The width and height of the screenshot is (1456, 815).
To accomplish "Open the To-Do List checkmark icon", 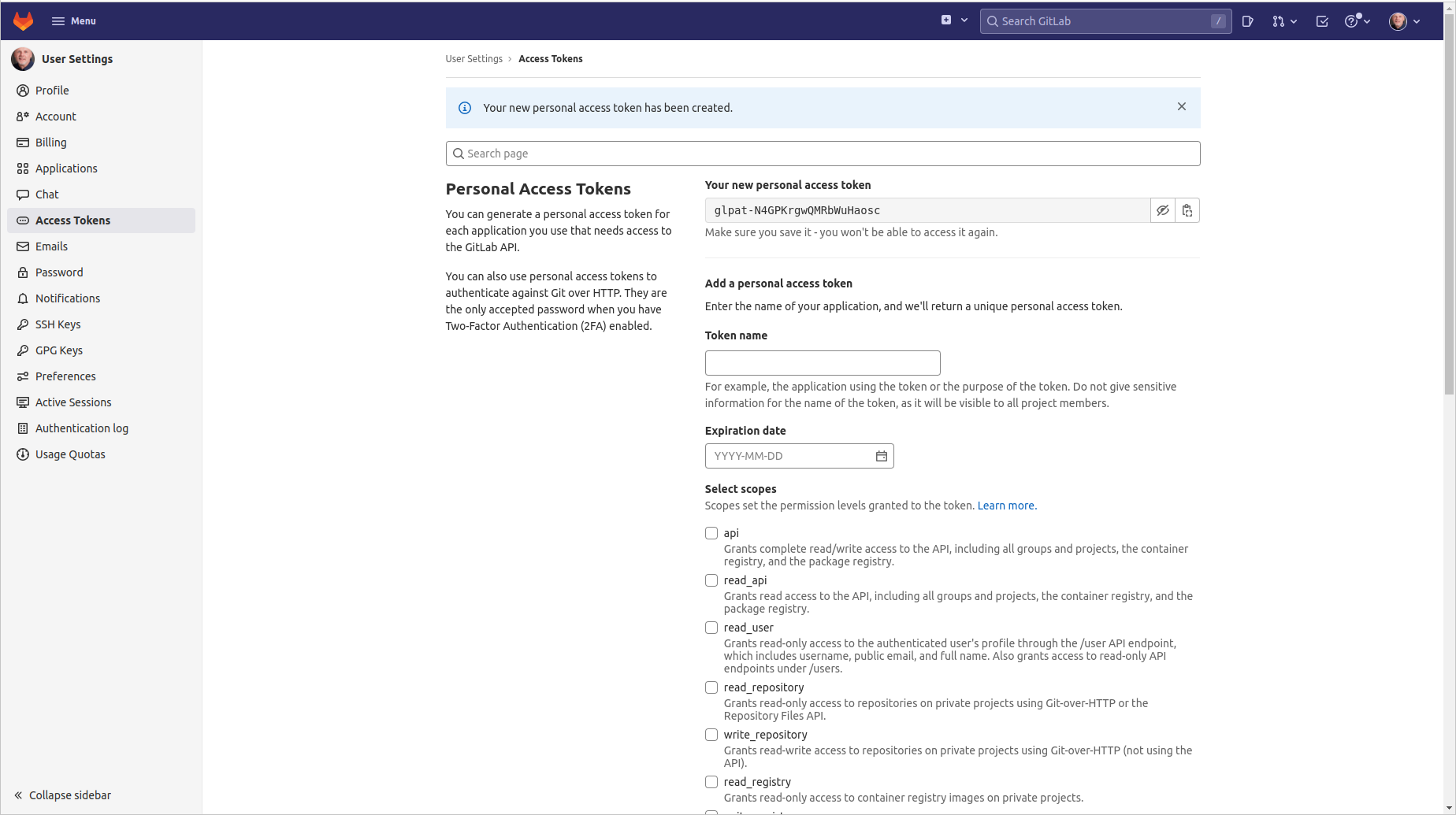I will [1322, 21].
